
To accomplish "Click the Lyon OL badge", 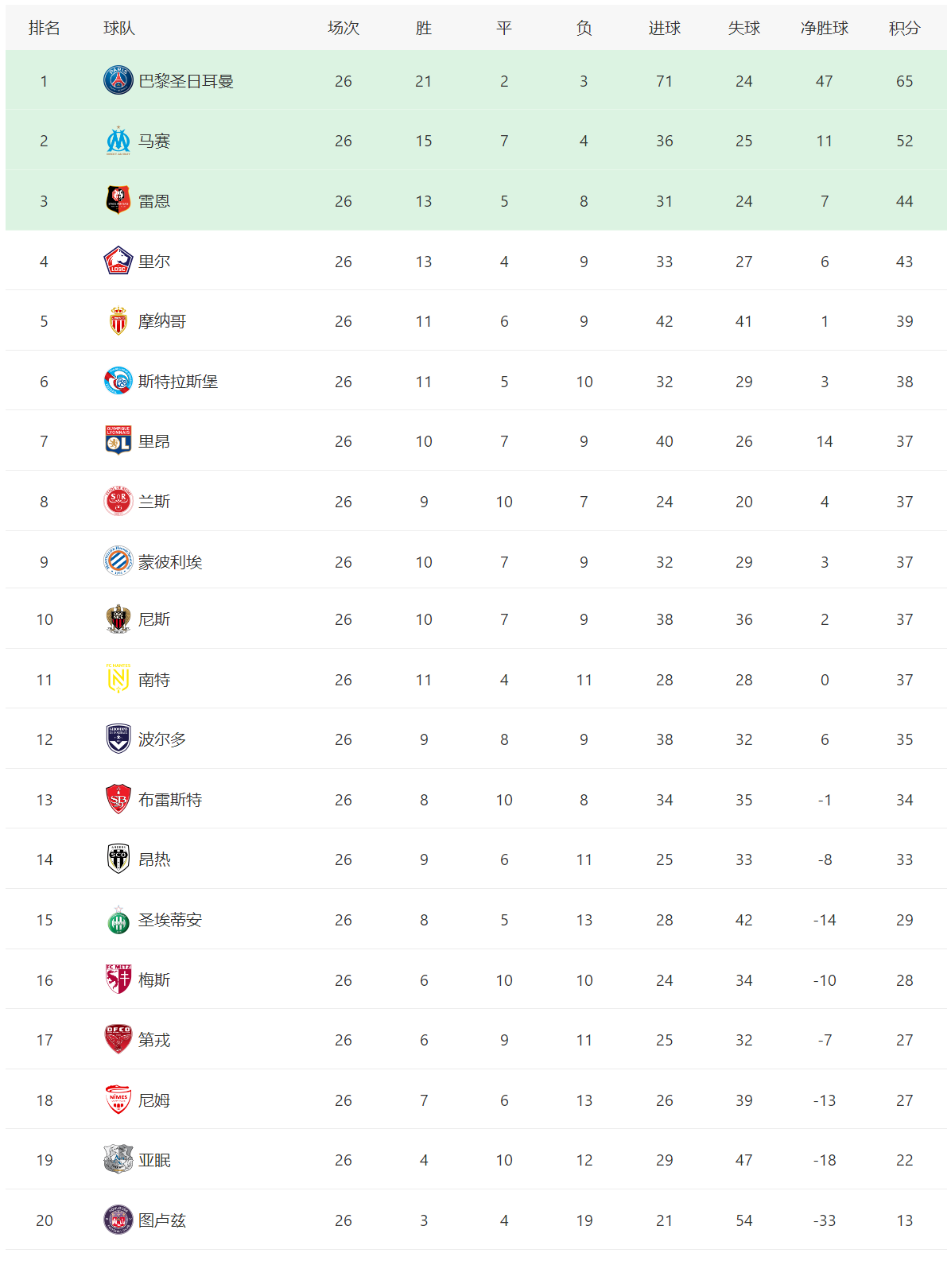I will point(118,440).
